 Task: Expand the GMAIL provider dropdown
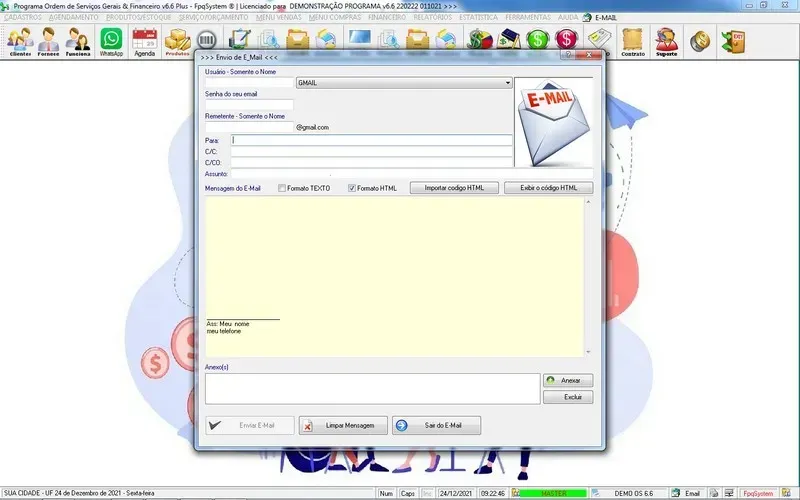pyautogui.click(x=507, y=83)
